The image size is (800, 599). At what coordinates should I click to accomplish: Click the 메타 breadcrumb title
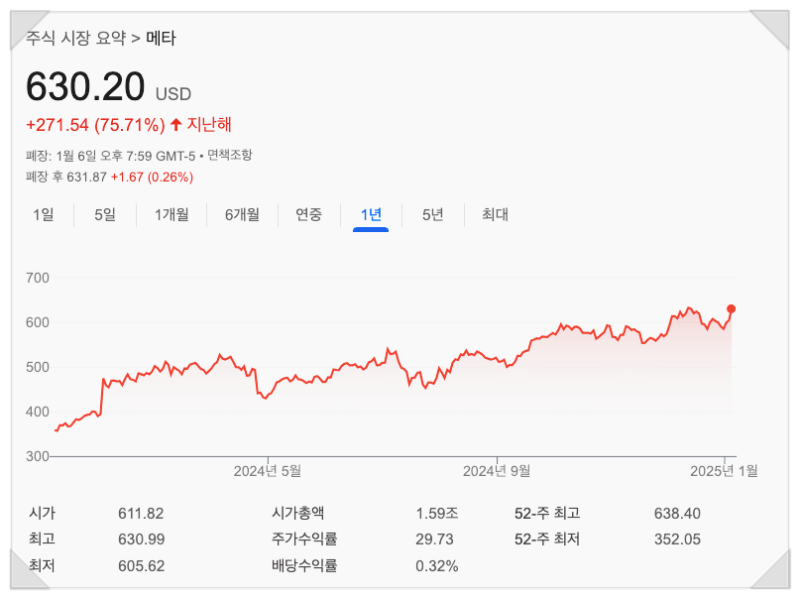click(x=161, y=38)
